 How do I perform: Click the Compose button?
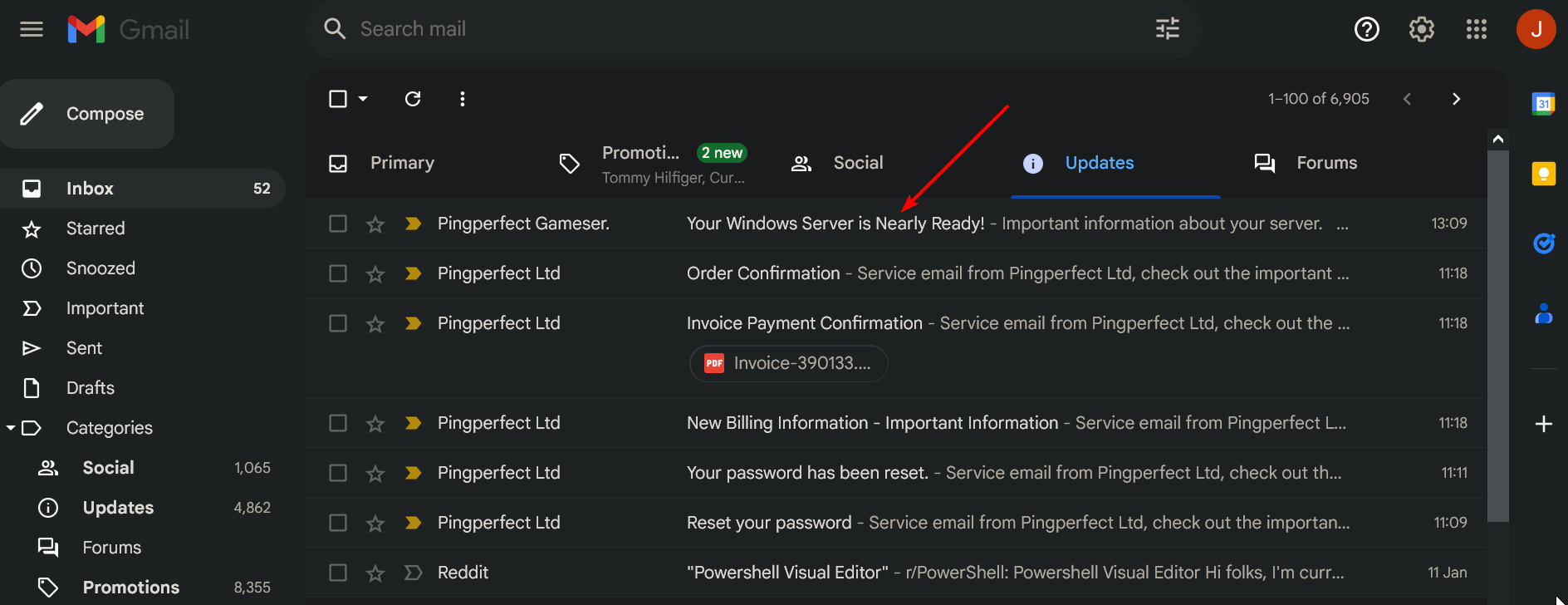click(x=88, y=114)
